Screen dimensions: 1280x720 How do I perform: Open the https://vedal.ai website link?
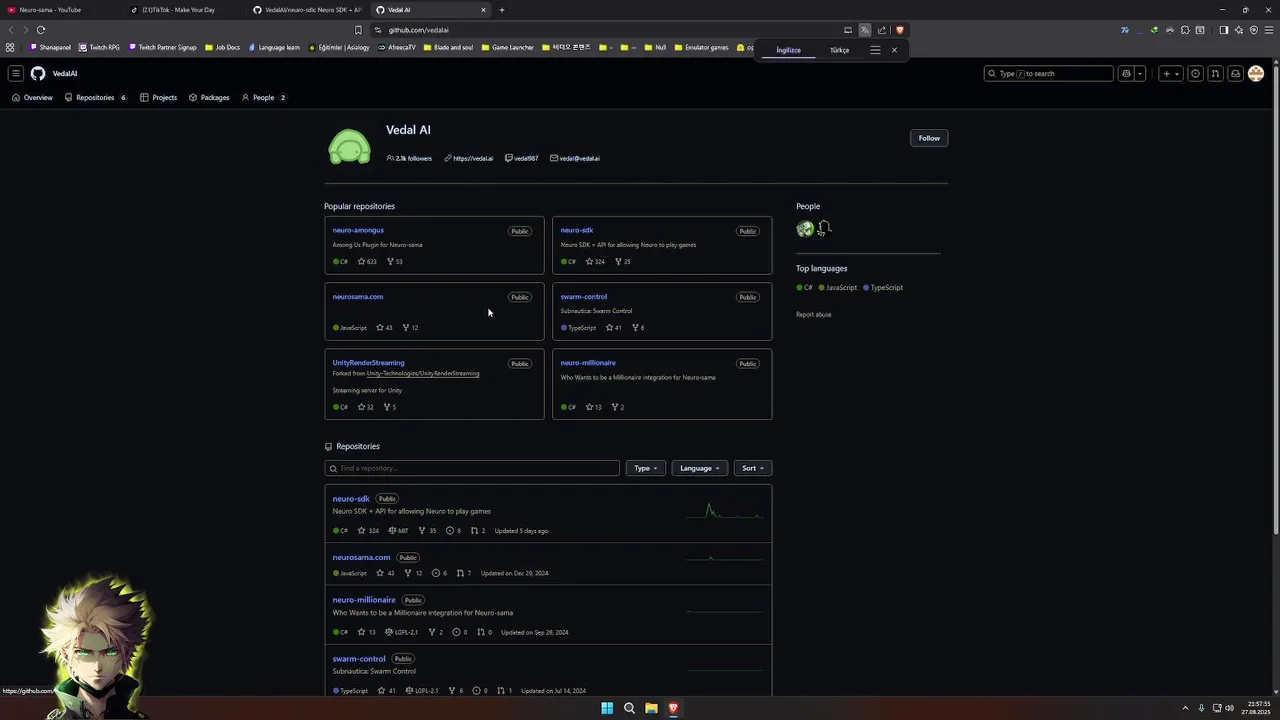473,158
